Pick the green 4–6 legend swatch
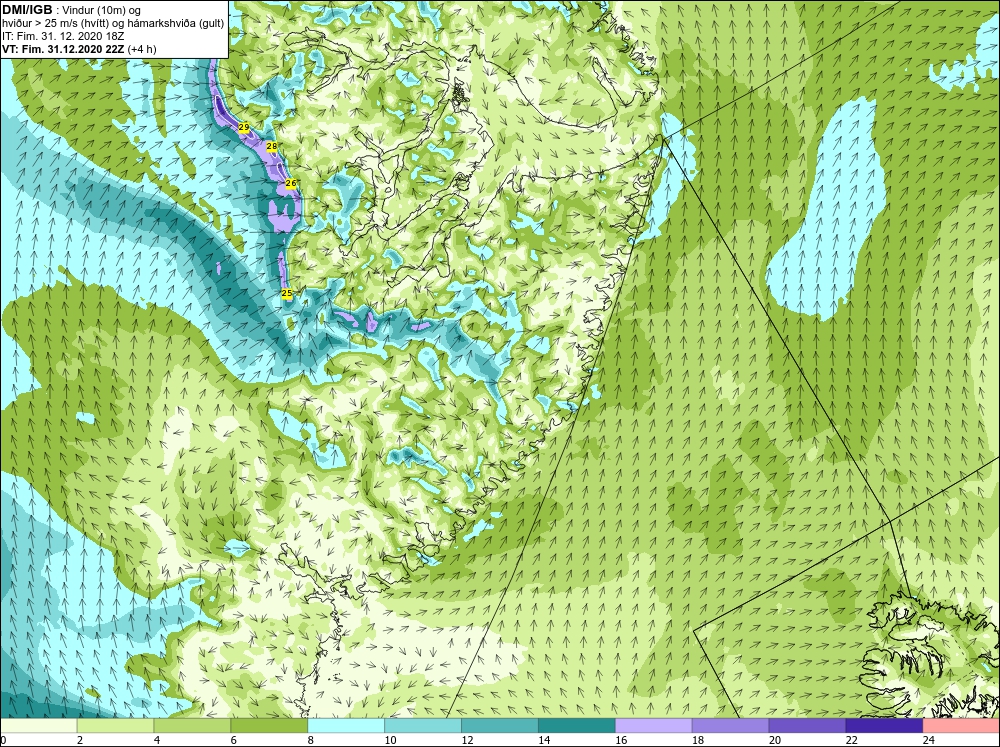Screen dimensions: 1000x747 click(192, 726)
